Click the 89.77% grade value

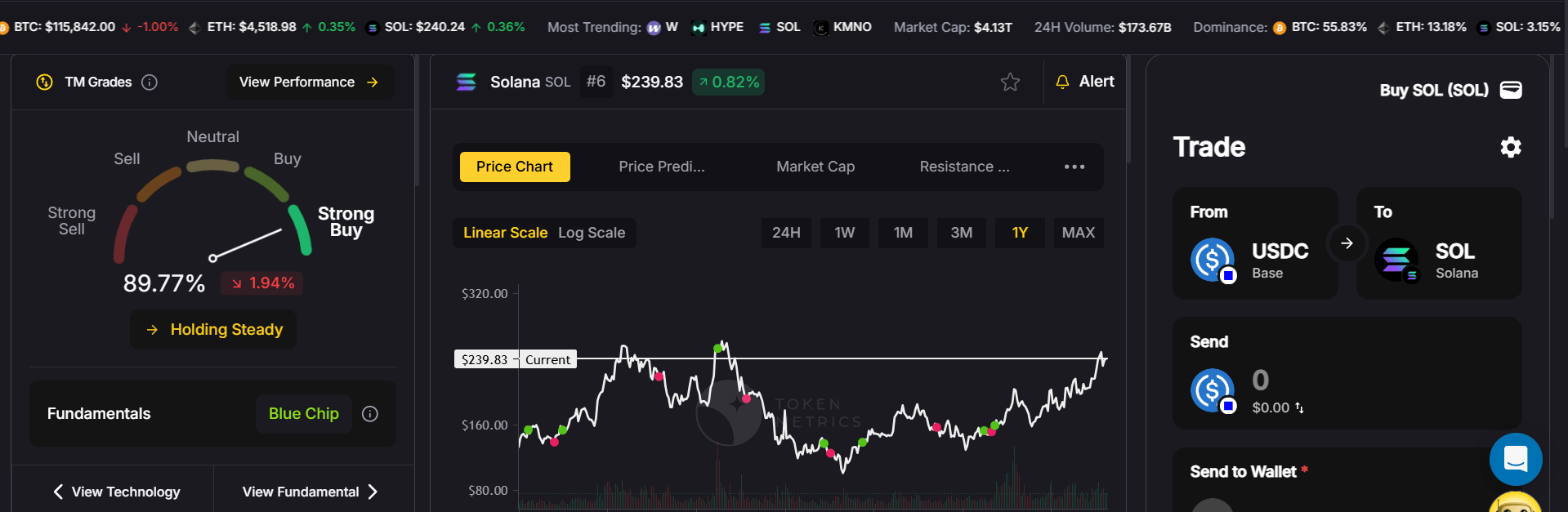tap(164, 283)
